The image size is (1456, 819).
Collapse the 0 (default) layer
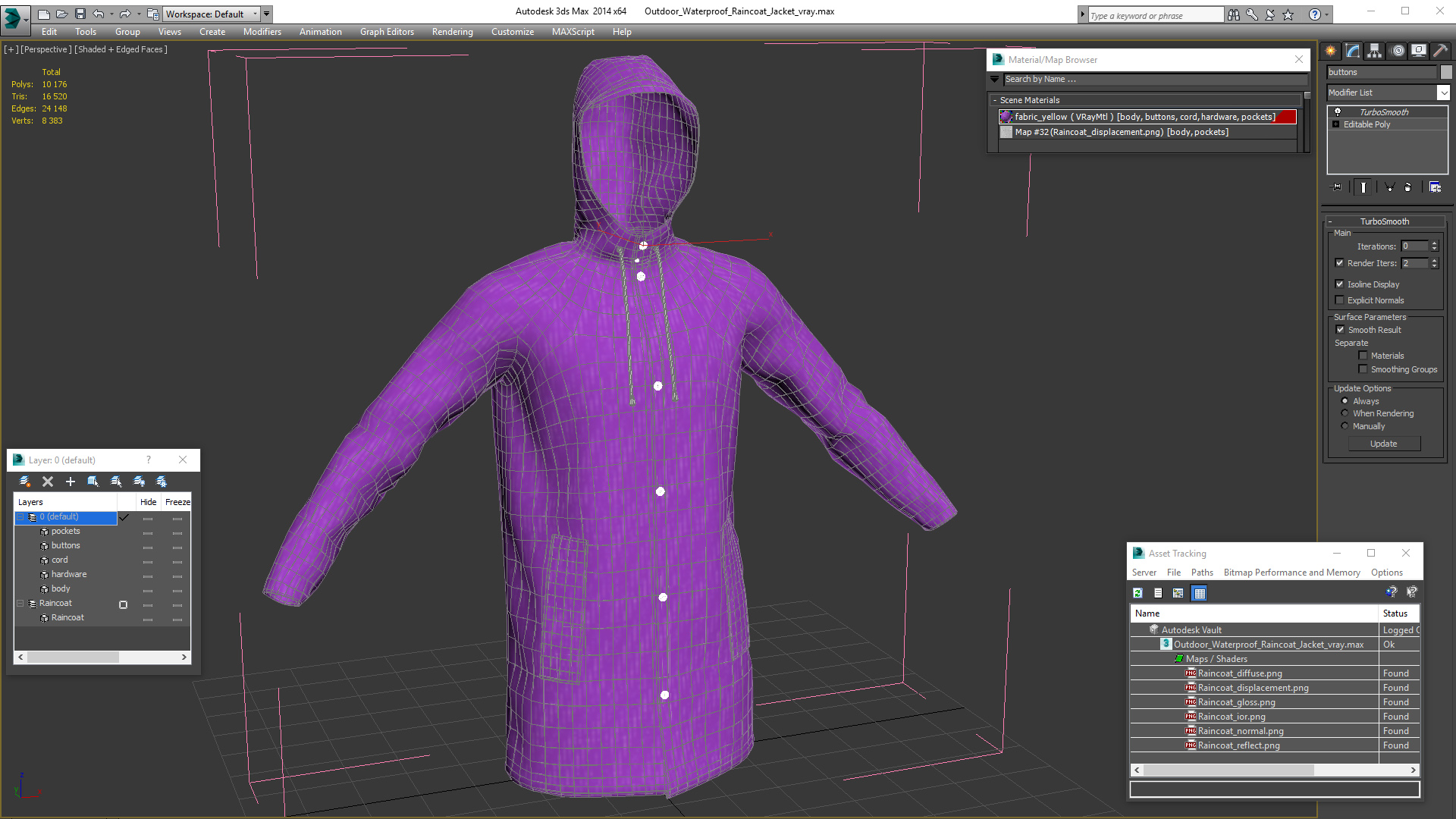pos(20,517)
